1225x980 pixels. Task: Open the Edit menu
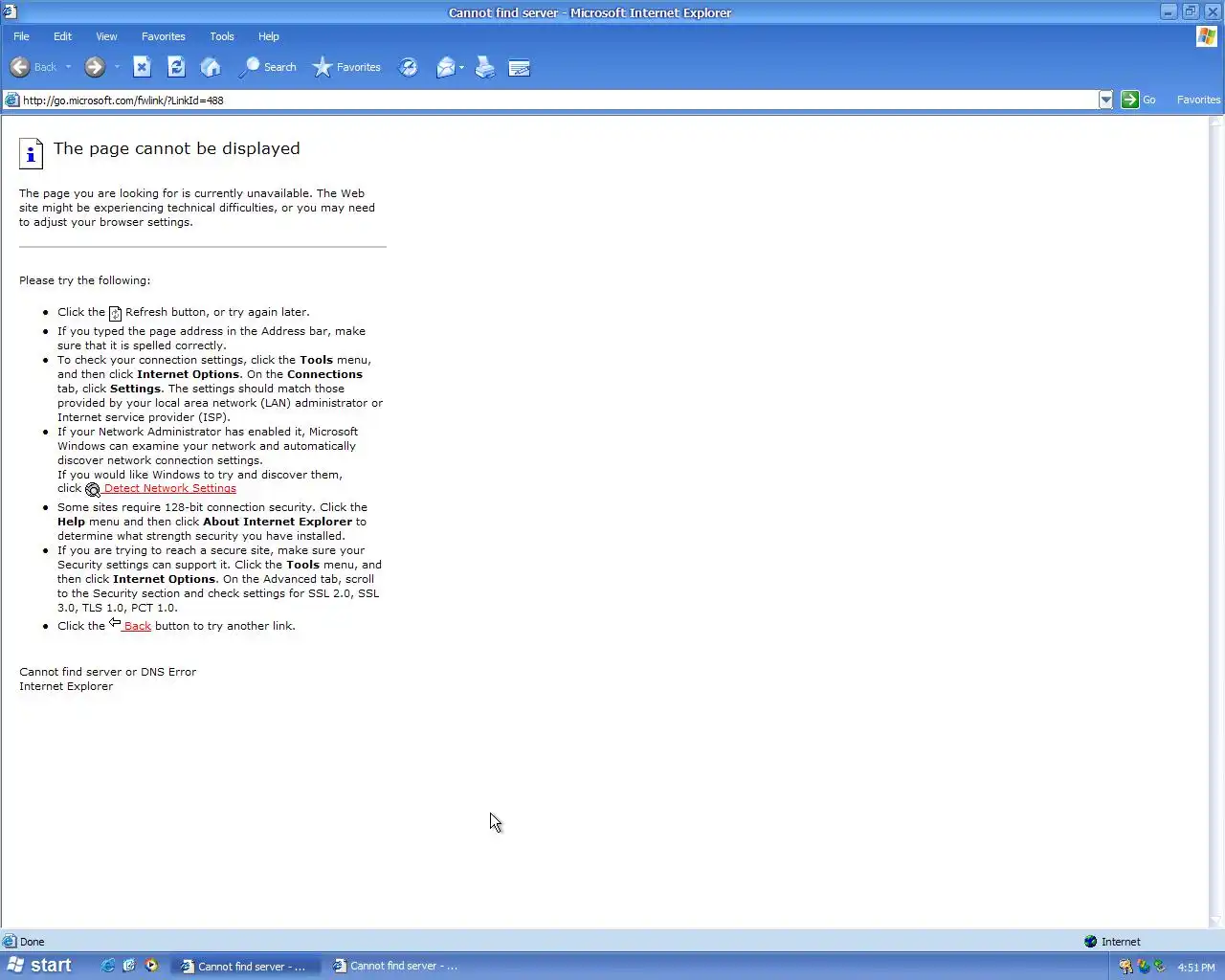(x=62, y=36)
